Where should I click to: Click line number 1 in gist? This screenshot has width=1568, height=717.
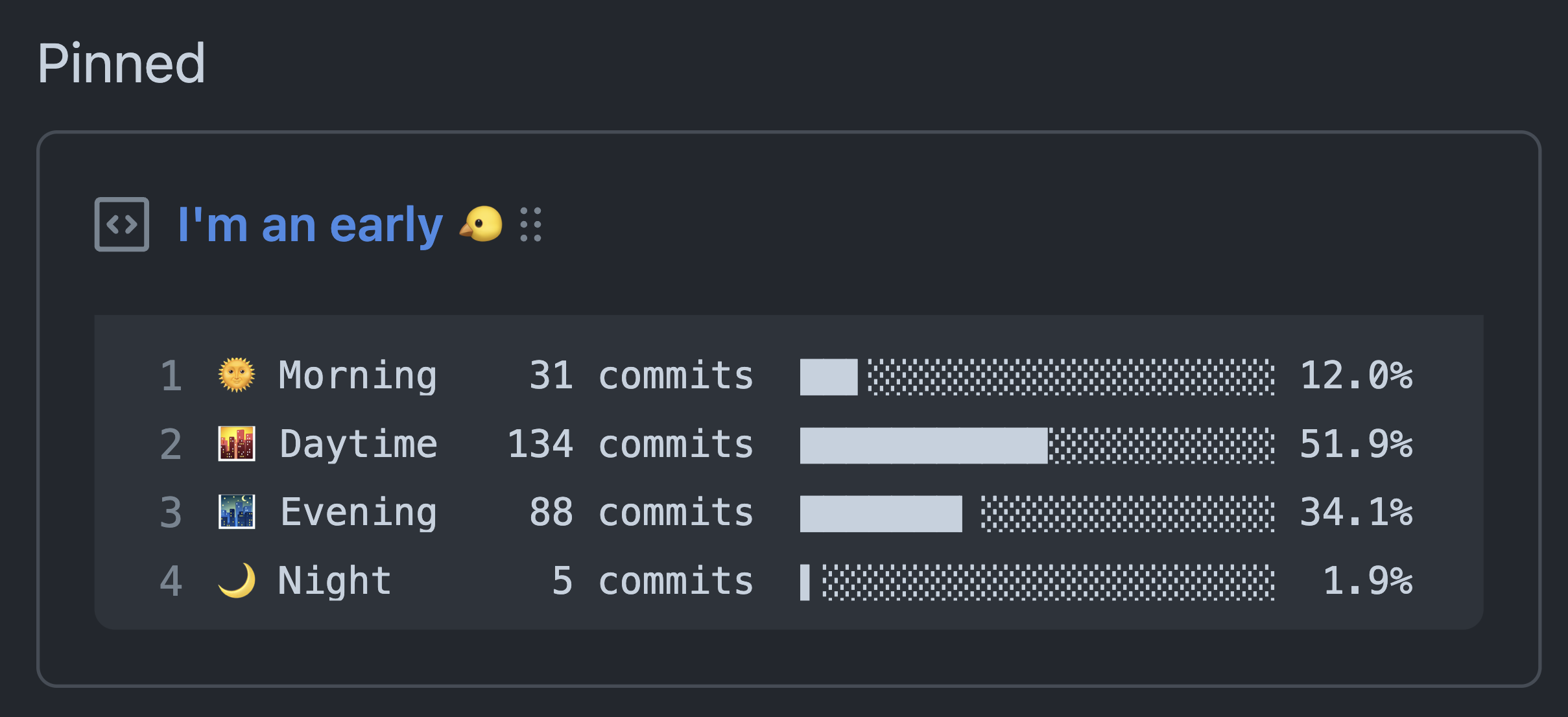[x=171, y=376]
